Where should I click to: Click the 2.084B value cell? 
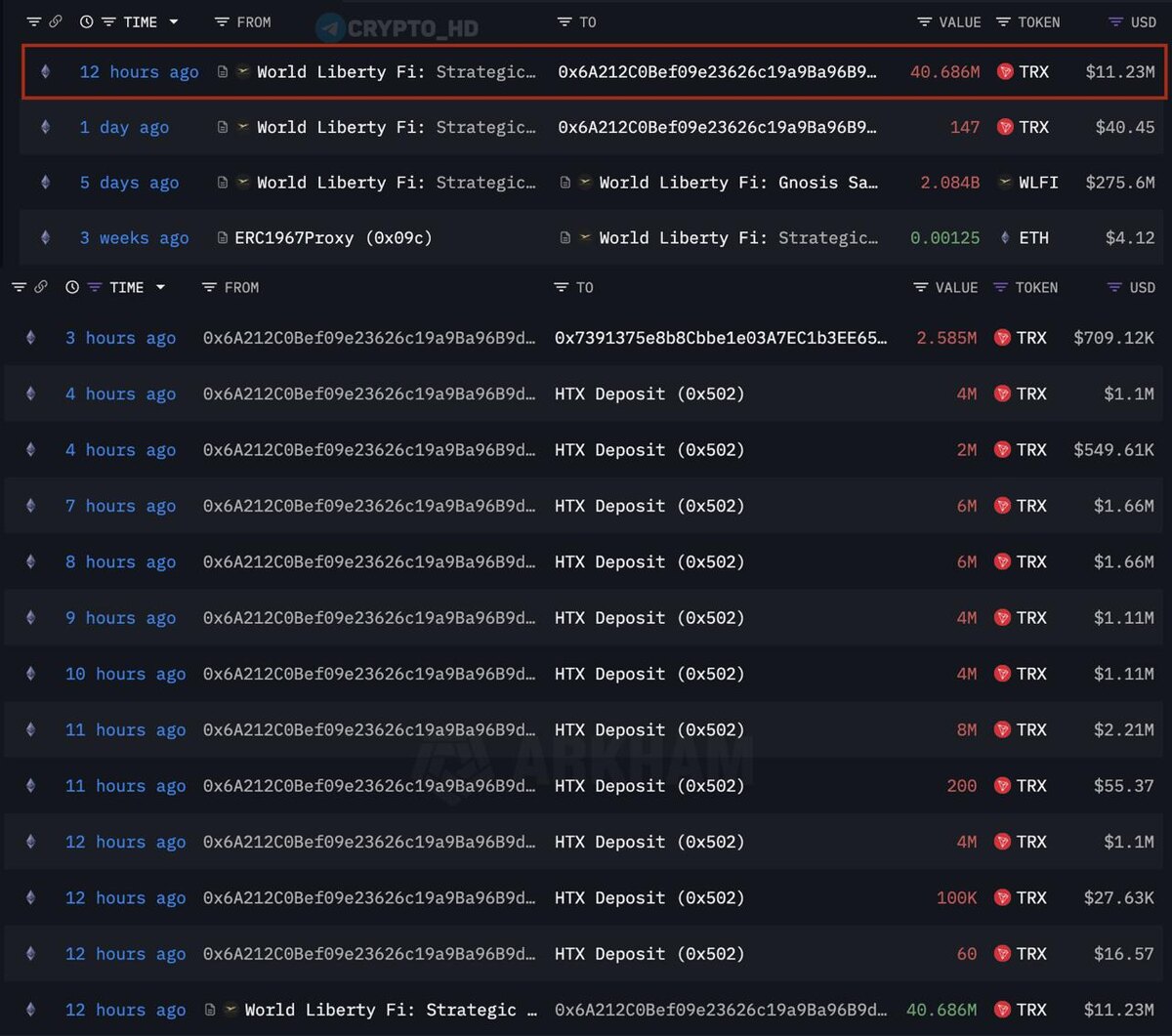tap(949, 183)
